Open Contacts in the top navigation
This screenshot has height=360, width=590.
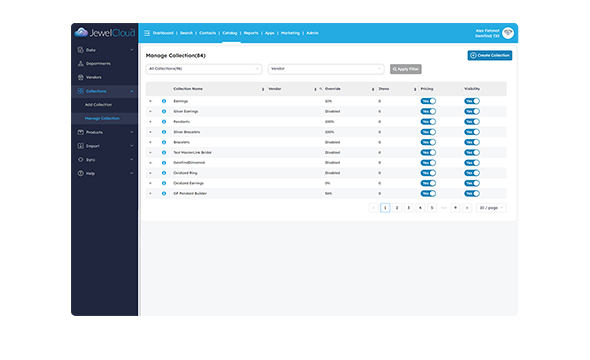[x=207, y=33]
